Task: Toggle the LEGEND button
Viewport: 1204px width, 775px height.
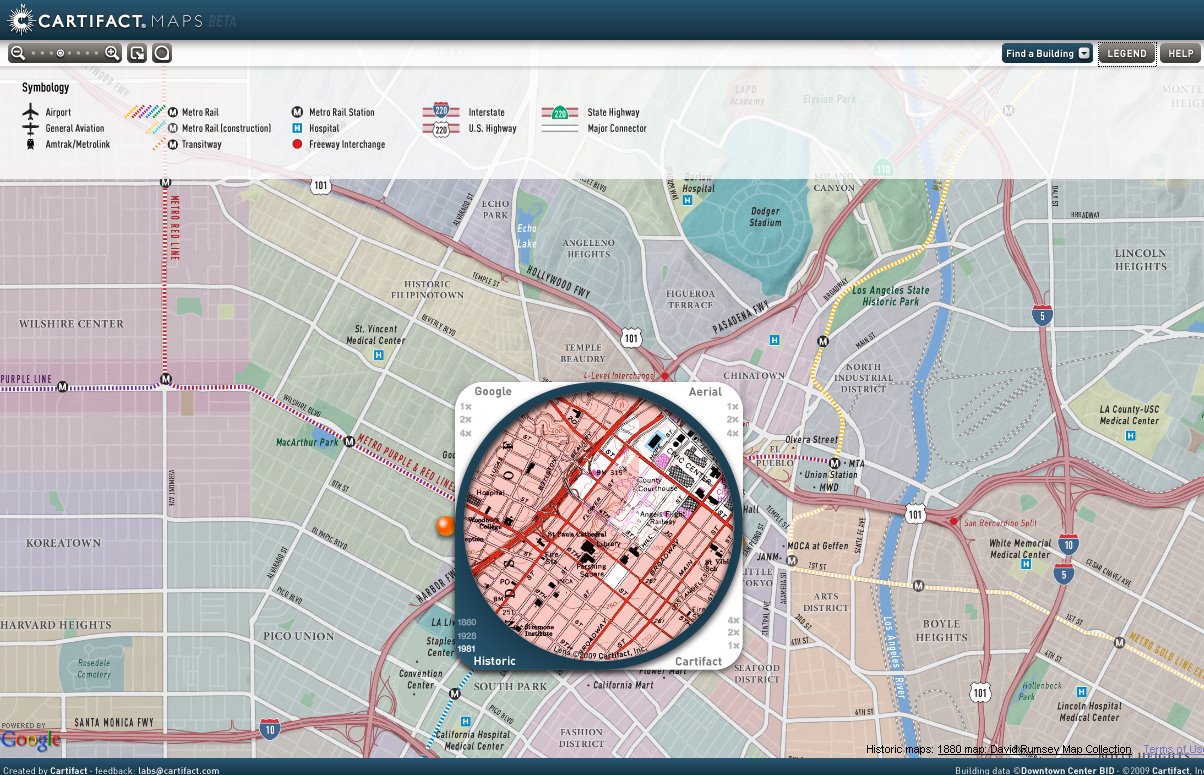Action: coord(1127,53)
